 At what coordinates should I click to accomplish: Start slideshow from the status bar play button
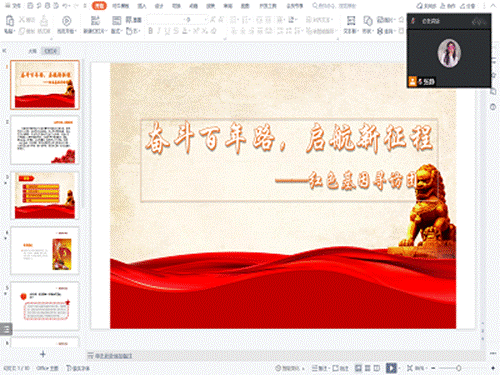coord(391,368)
